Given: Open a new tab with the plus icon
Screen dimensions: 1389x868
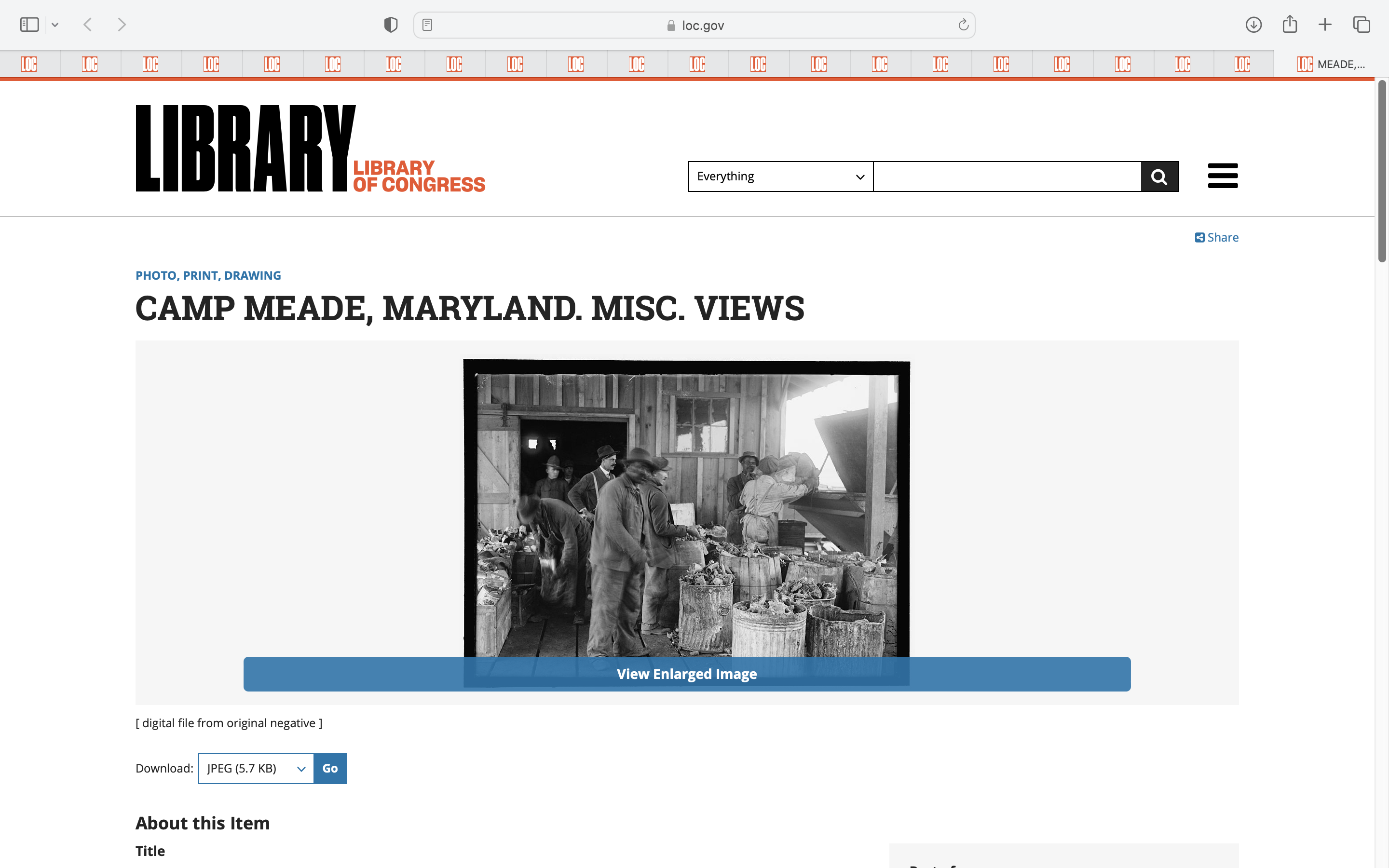Looking at the screenshot, I should coord(1325,25).
